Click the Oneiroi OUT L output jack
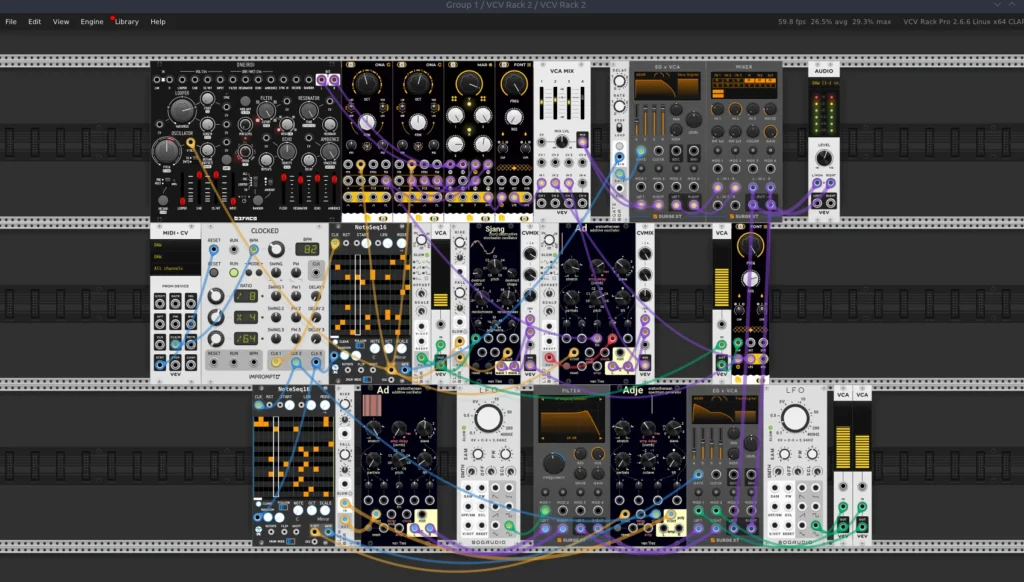 [321, 80]
